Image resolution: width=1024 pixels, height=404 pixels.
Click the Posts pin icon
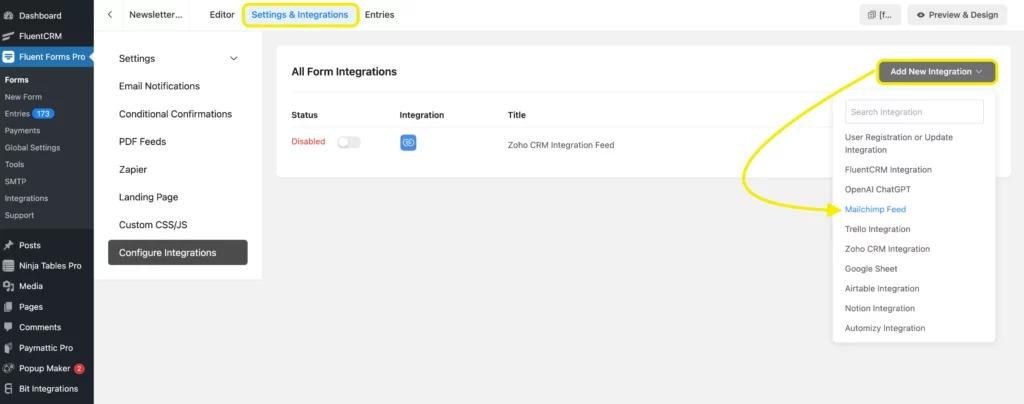click(x=8, y=245)
